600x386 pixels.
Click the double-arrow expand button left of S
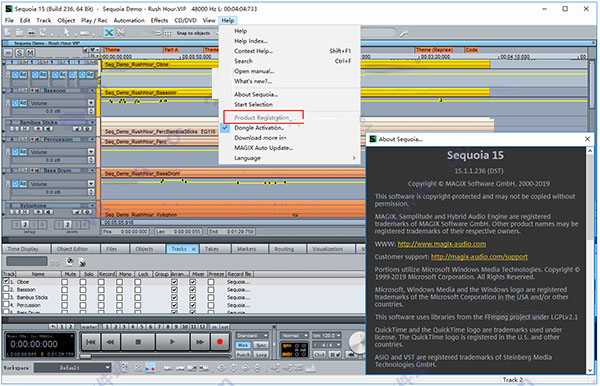coord(8,53)
